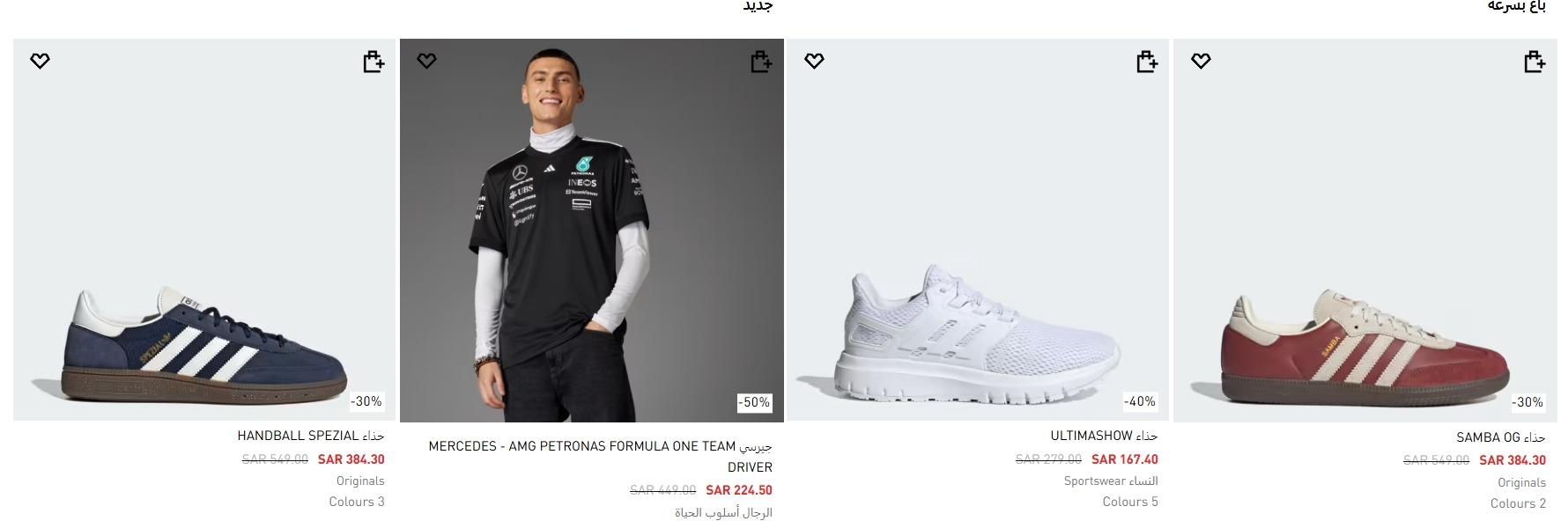The width and height of the screenshot is (1568, 521).
Task: Click Colours 5 under Ultimashow
Action: [1129, 502]
